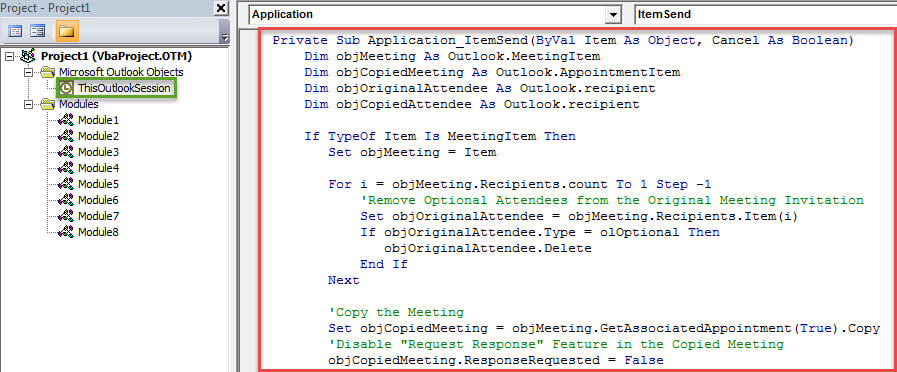Click the Module7 module icon
This screenshot has height=372, width=897.
point(66,216)
